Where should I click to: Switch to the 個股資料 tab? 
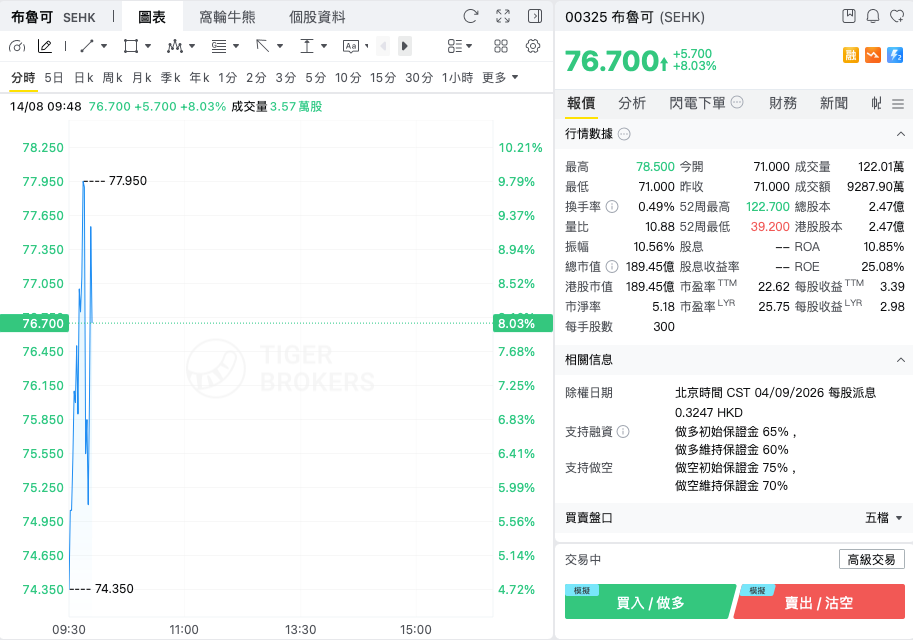(317, 17)
